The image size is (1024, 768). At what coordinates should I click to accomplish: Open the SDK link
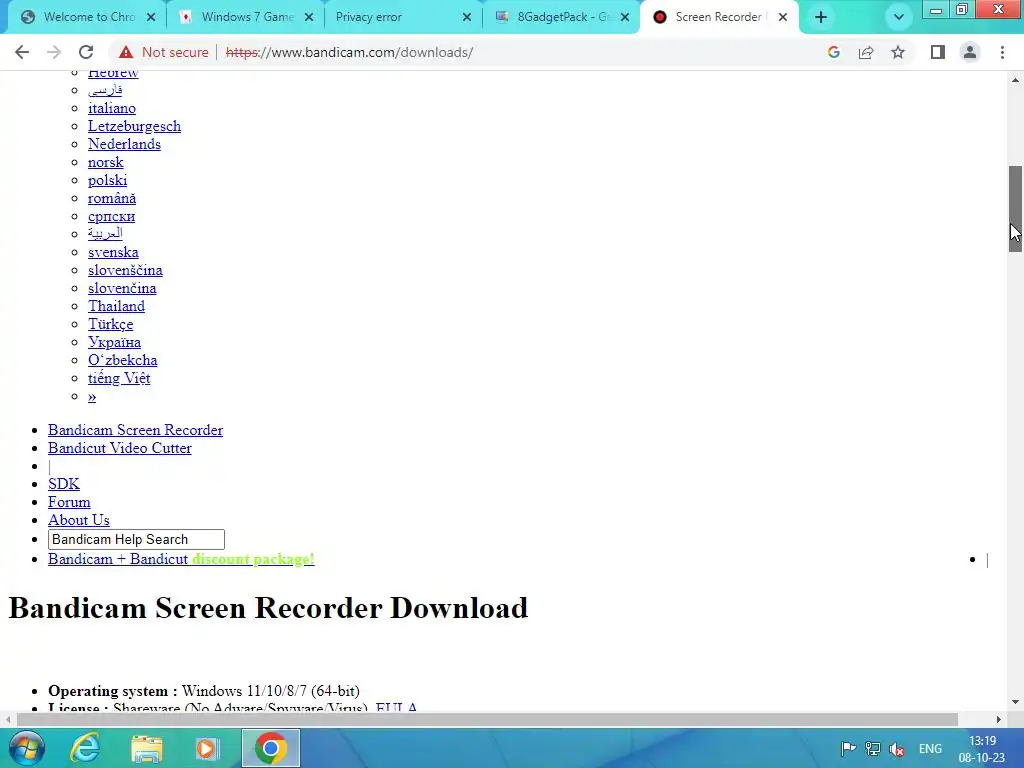pyautogui.click(x=64, y=484)
